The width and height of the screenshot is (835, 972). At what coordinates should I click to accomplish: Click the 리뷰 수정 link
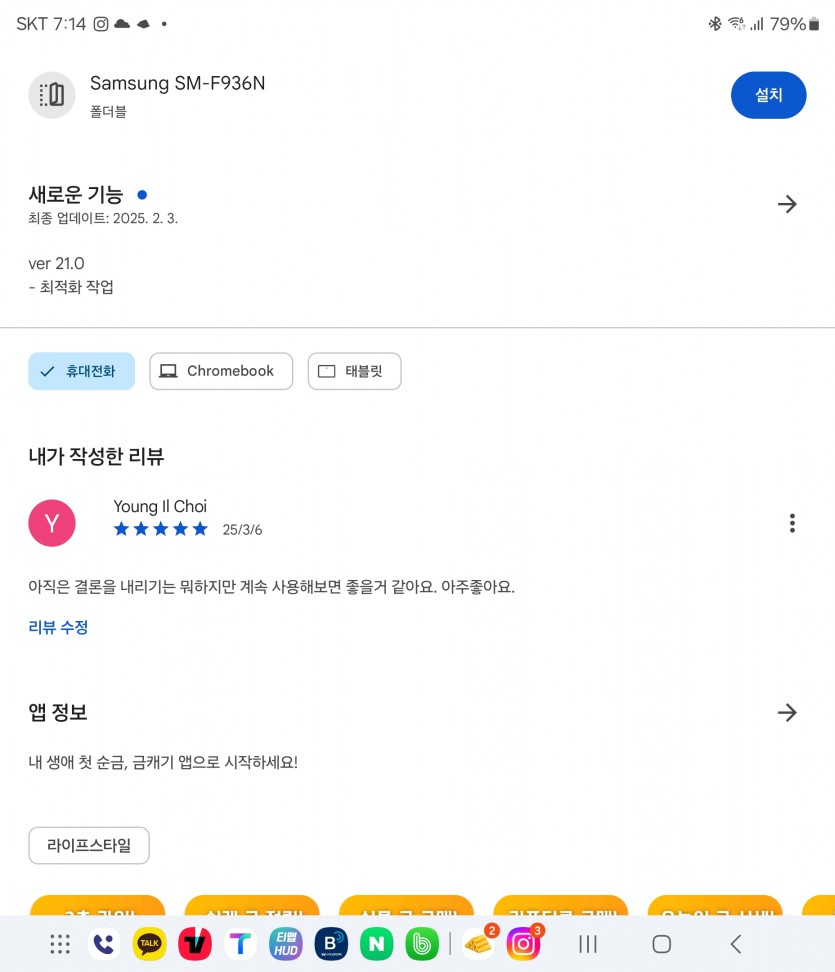coord(58,627)
